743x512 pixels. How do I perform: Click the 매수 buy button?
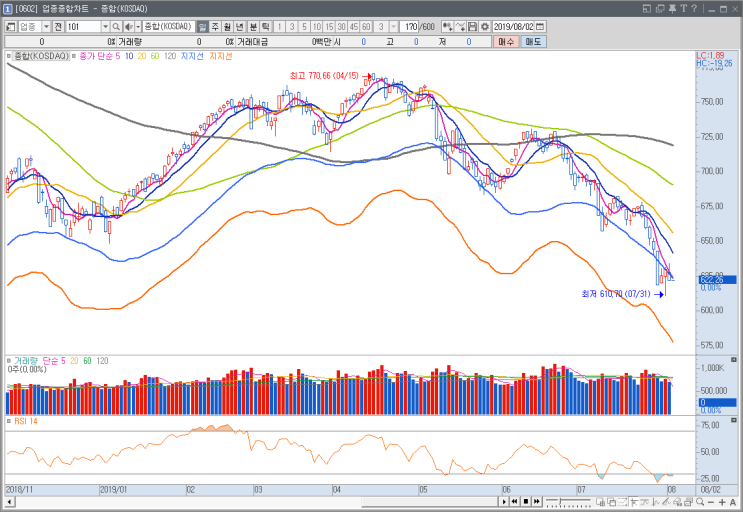click(506, 42)
